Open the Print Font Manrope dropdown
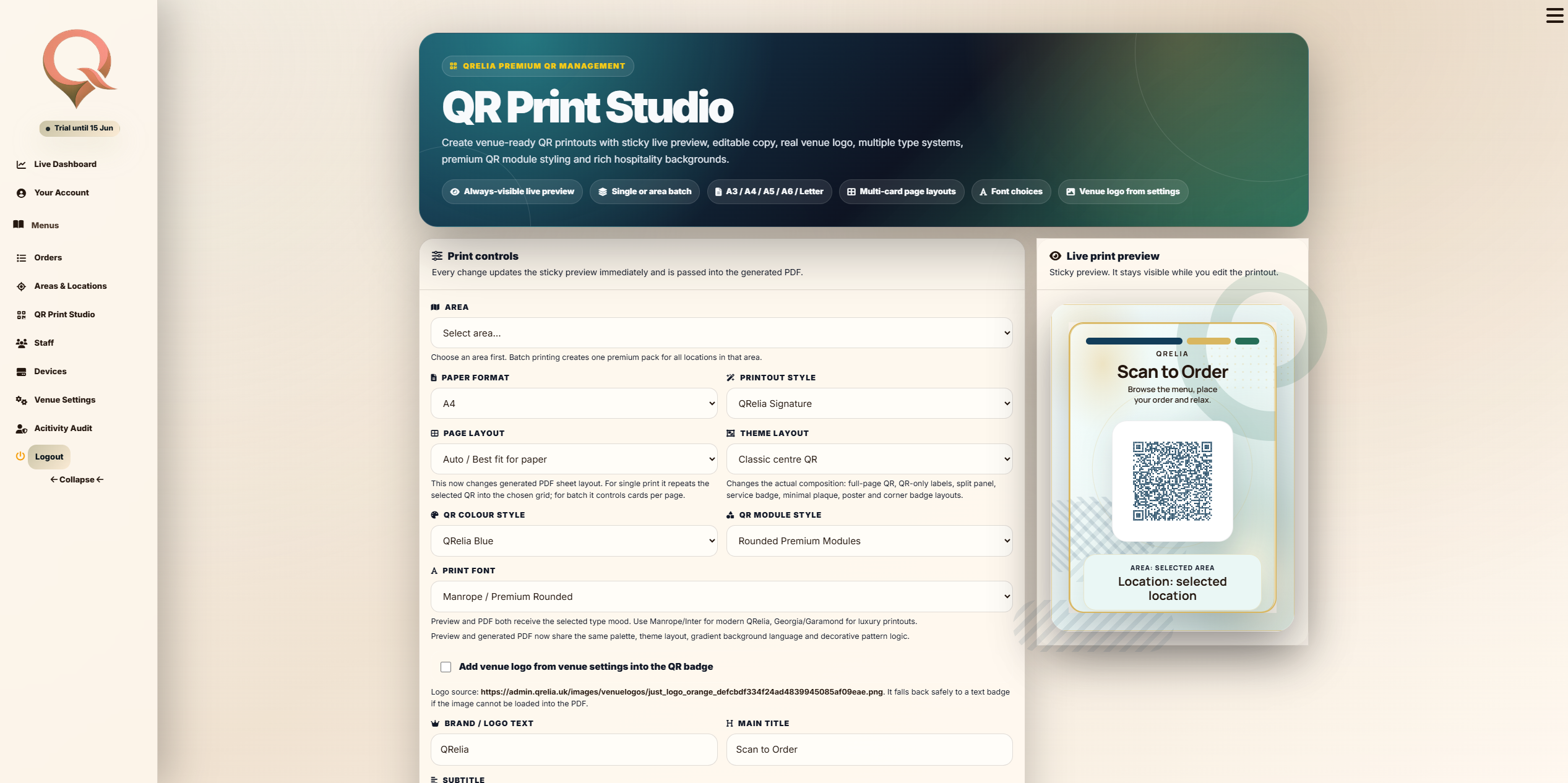This screenshot has height=783, width=1568. (721, 596)
